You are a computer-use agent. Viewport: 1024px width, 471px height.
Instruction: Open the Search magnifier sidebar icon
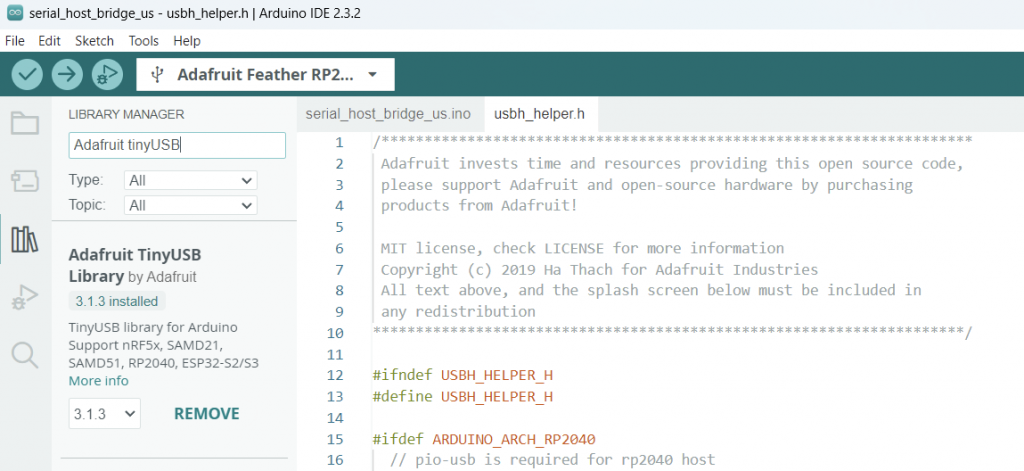click(25, 355)
